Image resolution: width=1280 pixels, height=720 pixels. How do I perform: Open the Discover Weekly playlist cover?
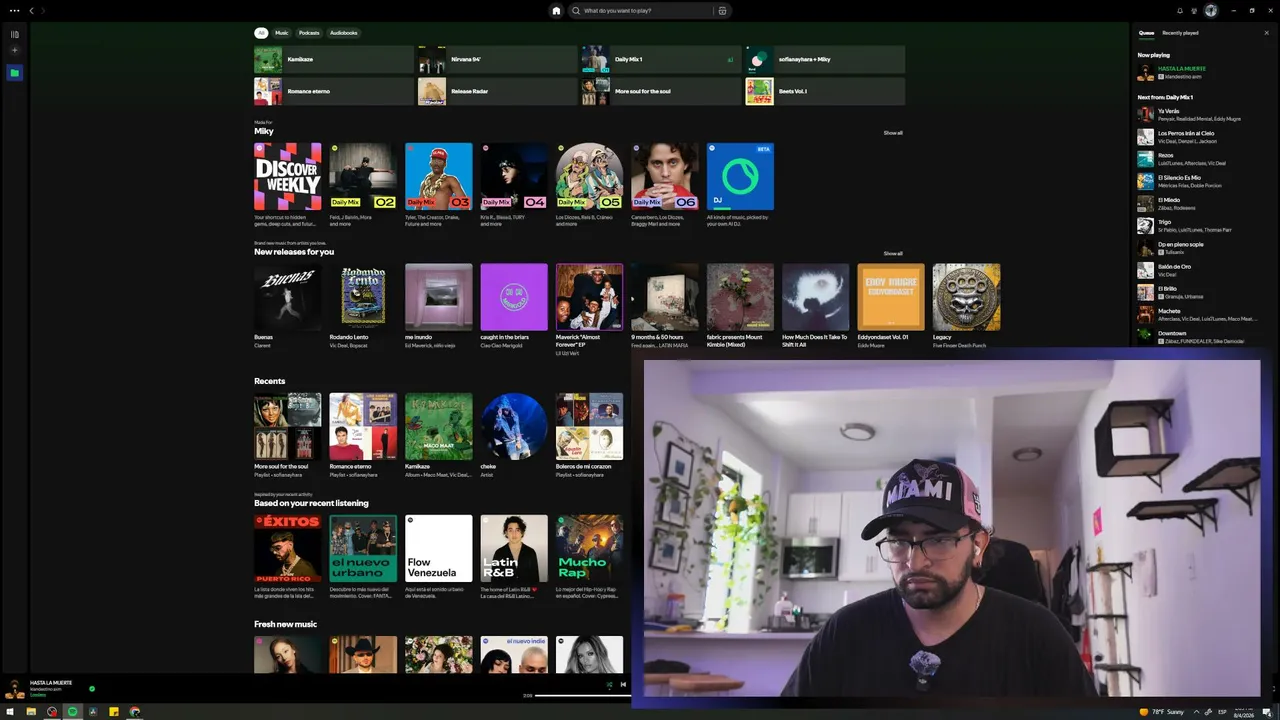coord(288,176)
